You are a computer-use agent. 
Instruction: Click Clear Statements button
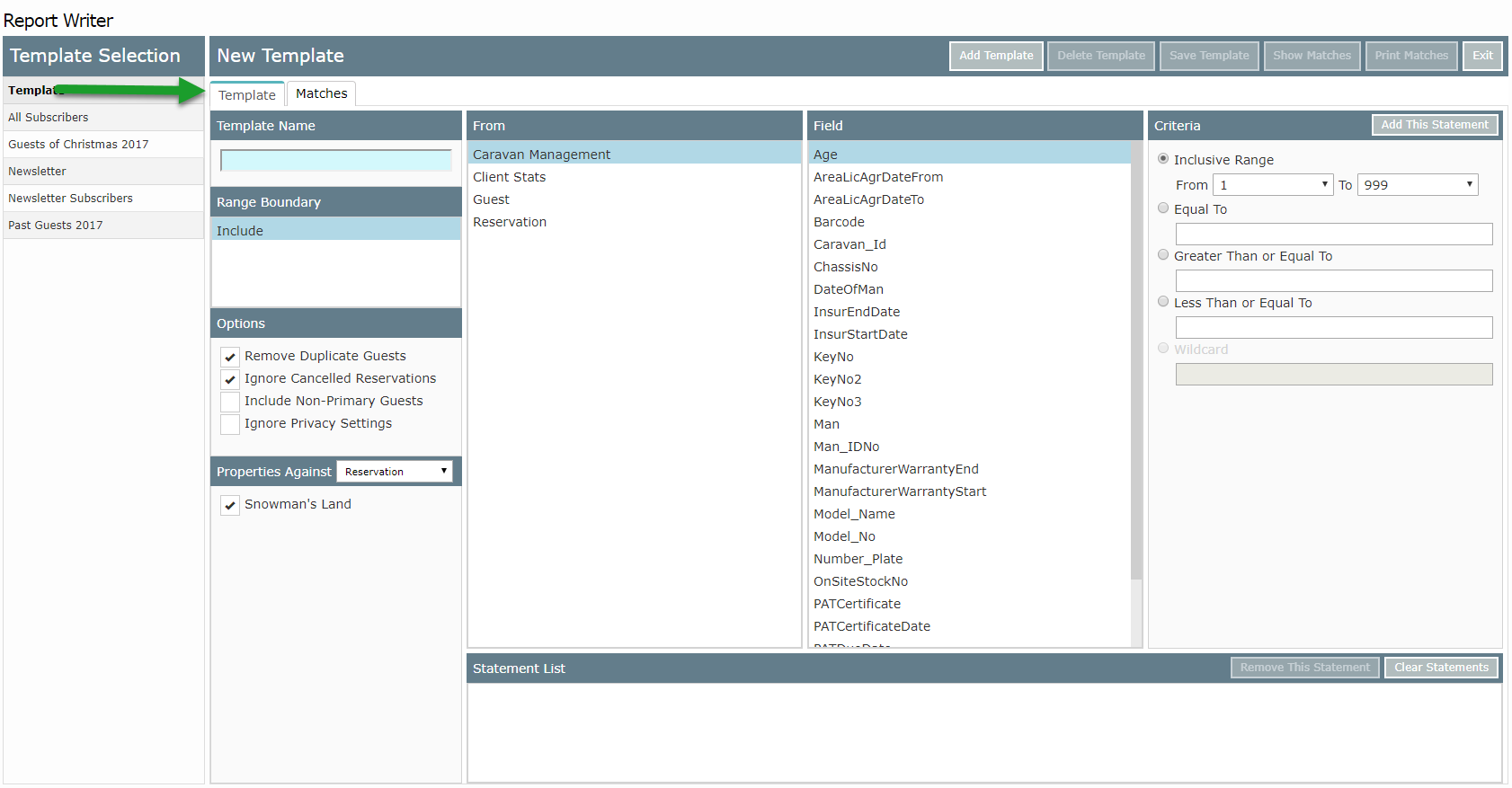tap(1441, 668)
